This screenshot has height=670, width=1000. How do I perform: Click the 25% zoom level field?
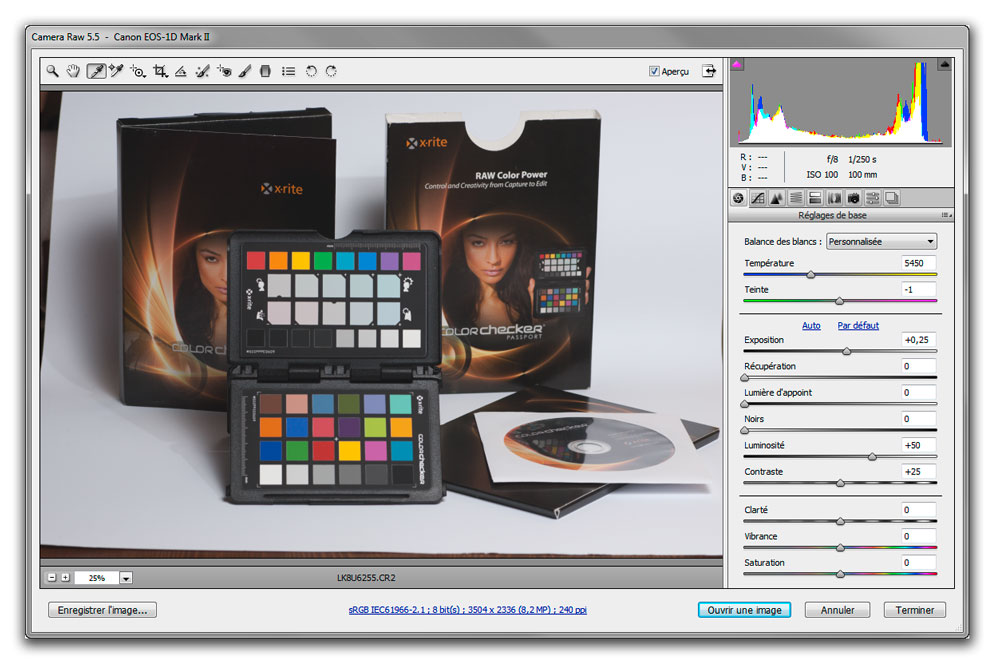click(97, 578)
